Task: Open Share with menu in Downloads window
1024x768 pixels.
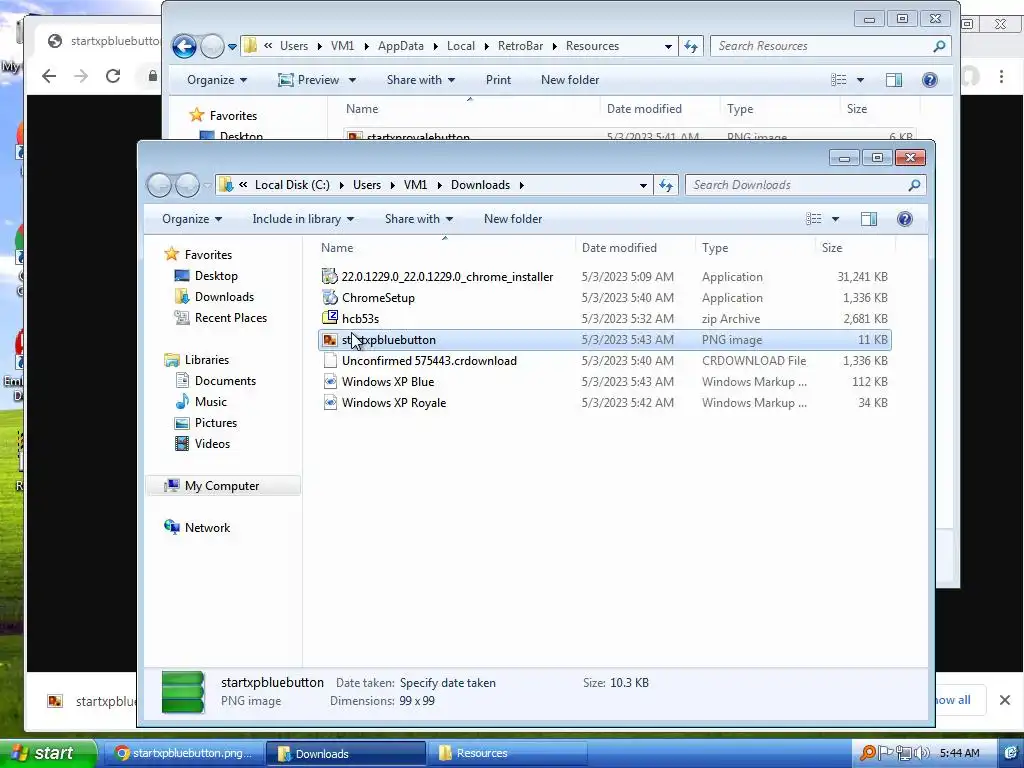Action: click(419, 219)
